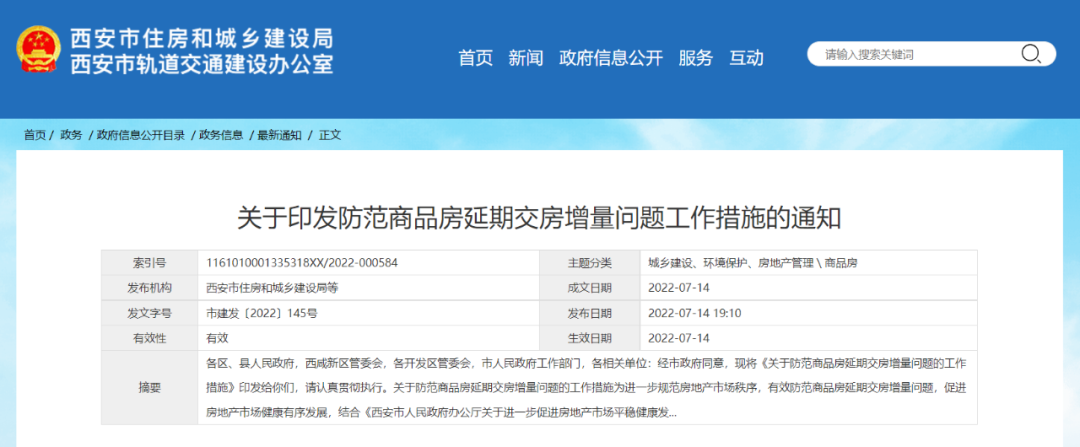Click the national emblem logo icon

[38, 49]
